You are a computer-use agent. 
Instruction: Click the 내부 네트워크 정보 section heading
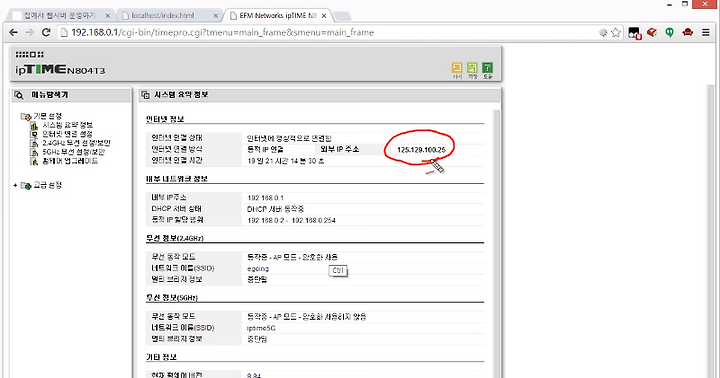point(177,179)
